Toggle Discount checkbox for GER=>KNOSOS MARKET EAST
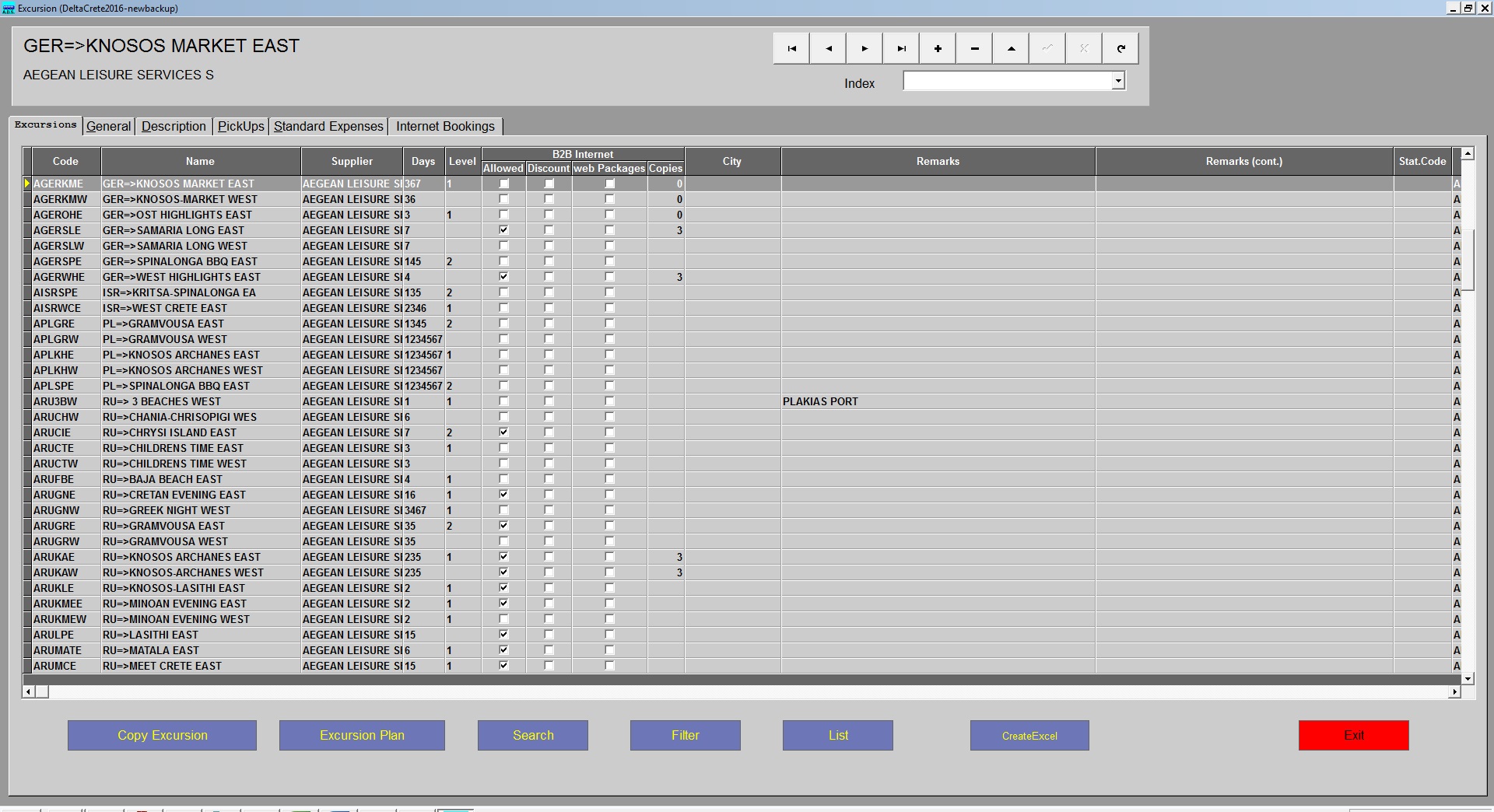 549,184
